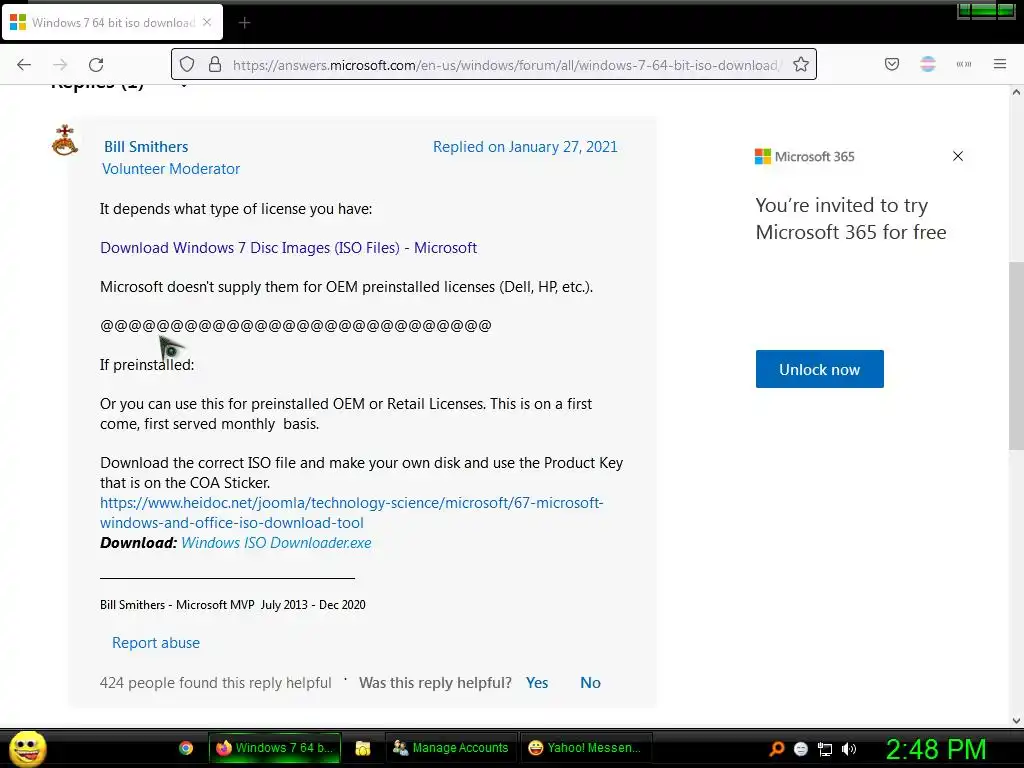This screenshot has height=768, width=1024.
Task: Click the Replied on January 27, 2021 link
Action: click(x=525, y=146)
